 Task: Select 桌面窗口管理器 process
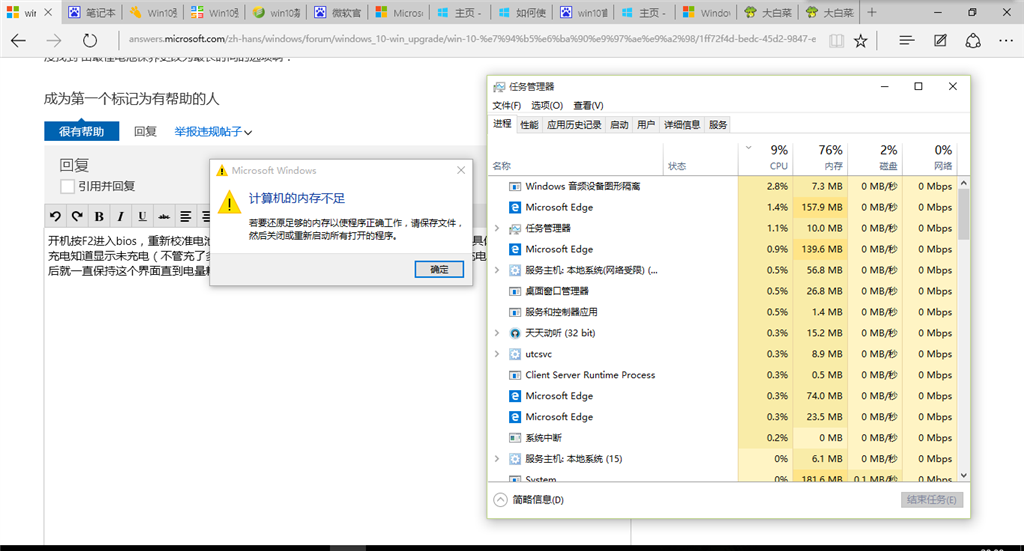tap(723, 291)
